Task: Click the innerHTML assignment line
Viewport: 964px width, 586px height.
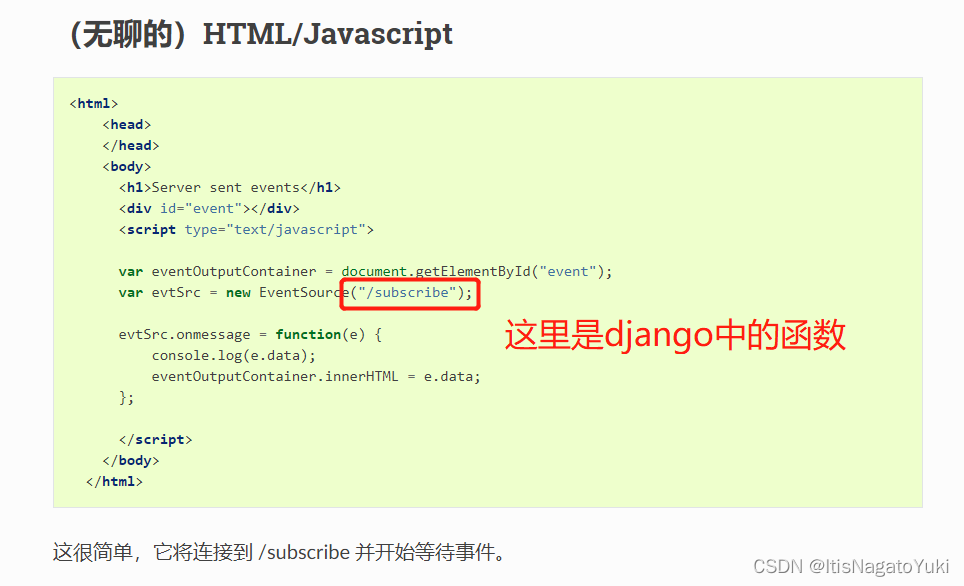Action: (x=315, y=376)
